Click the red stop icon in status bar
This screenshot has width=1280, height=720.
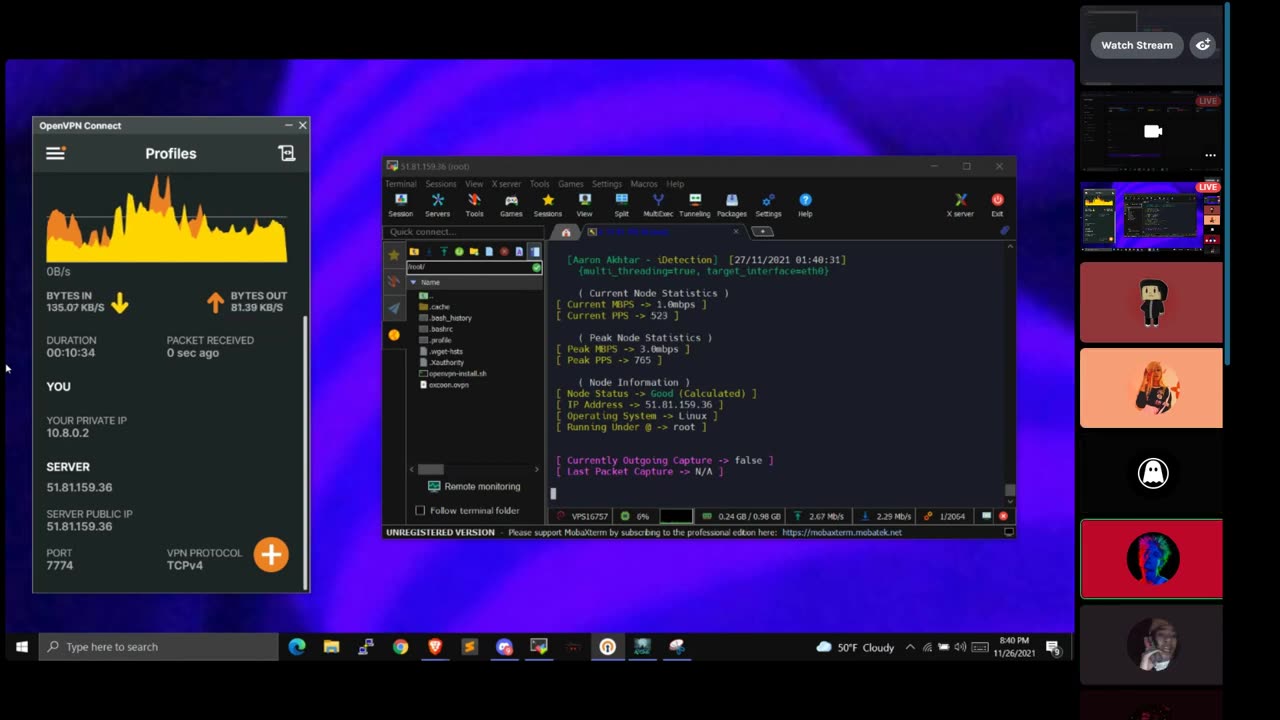pos(1003,516)
